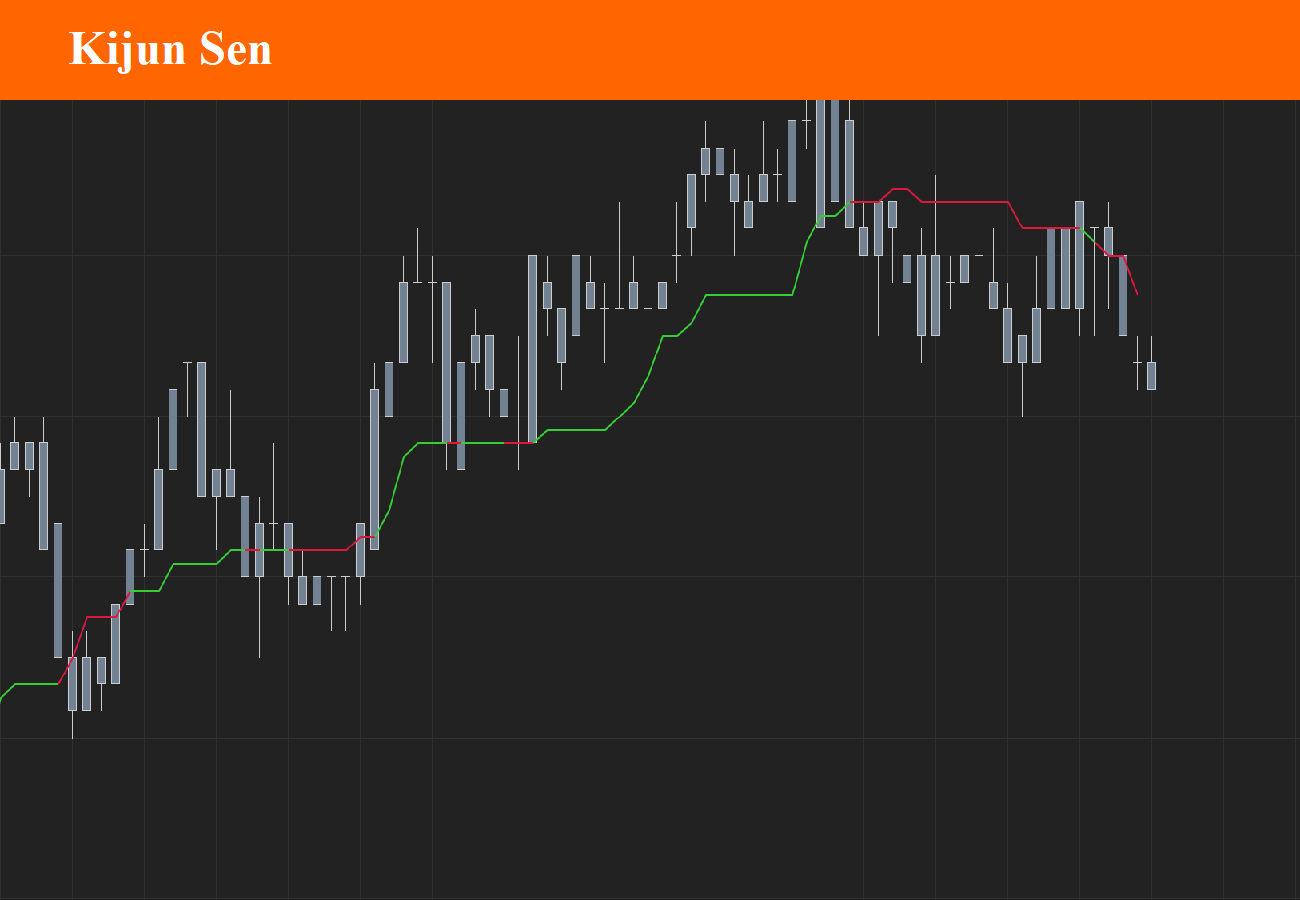Select the long red flat segment left of center
The height and width of the screenshot is (900, 1300).
301,550
